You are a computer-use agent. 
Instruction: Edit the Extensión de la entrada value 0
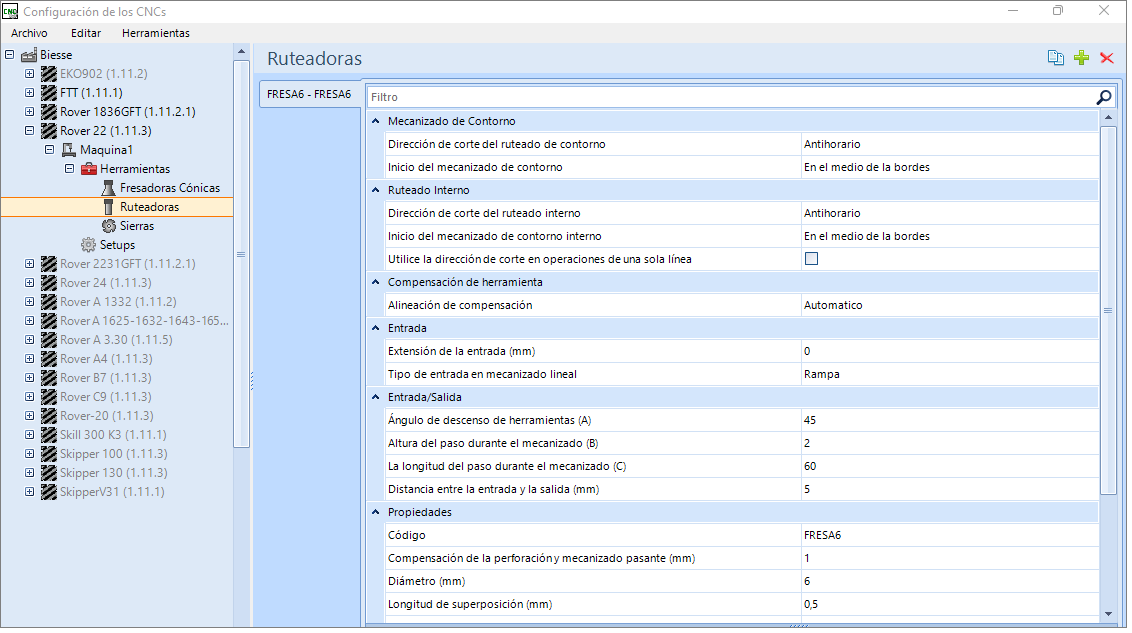[x=950, y=352]
